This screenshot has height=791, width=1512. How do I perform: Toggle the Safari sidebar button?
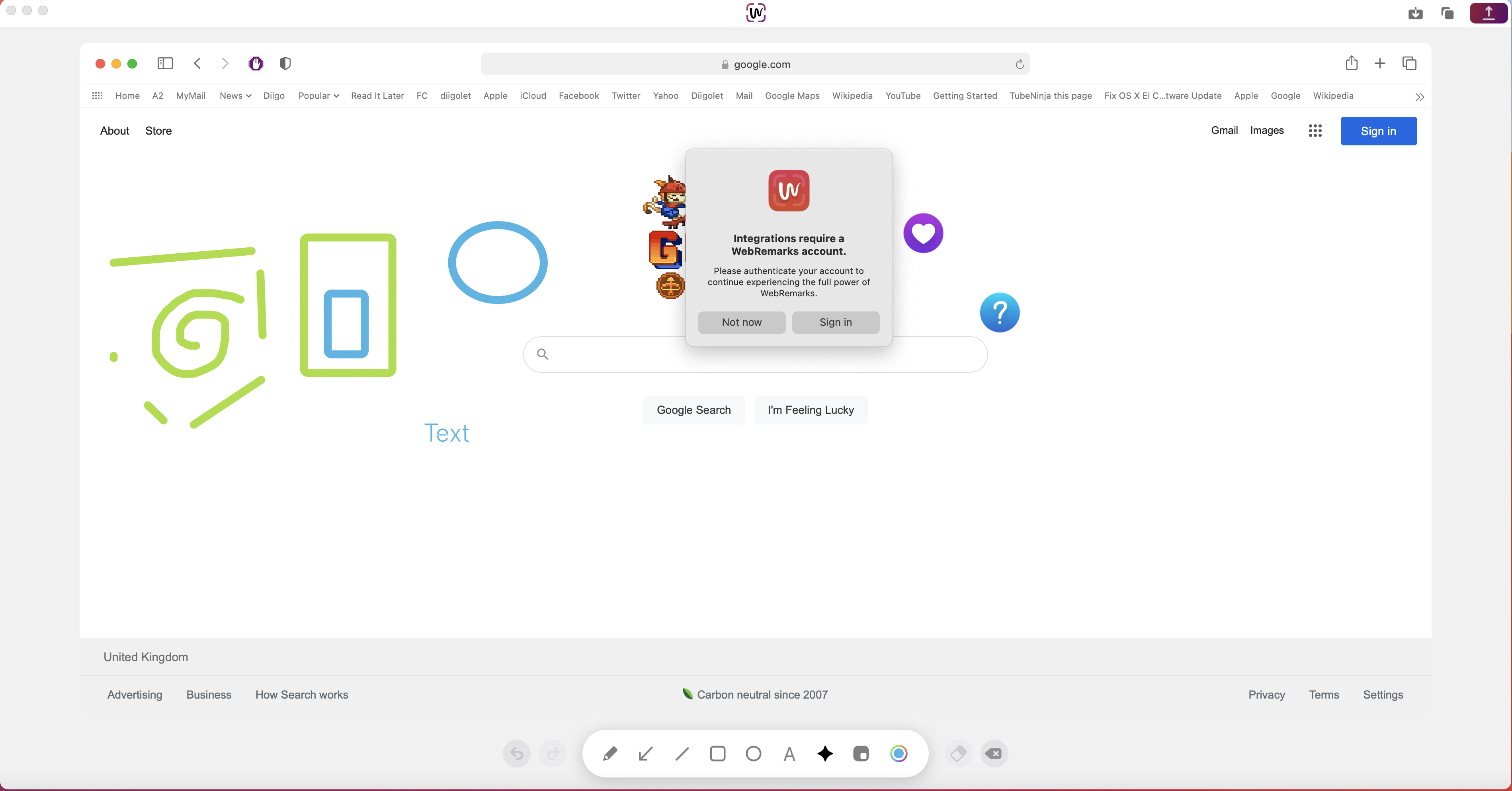165,63
